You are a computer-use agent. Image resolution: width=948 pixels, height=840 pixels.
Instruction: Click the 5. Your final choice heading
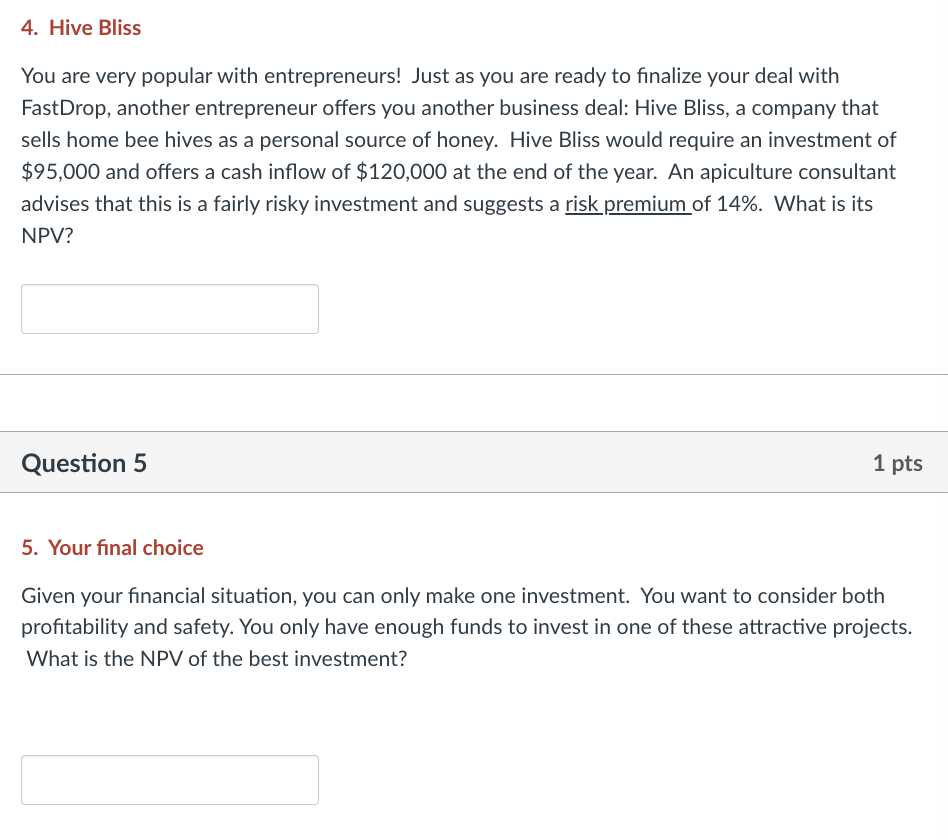pyautogui.click(x=112, y=547)
